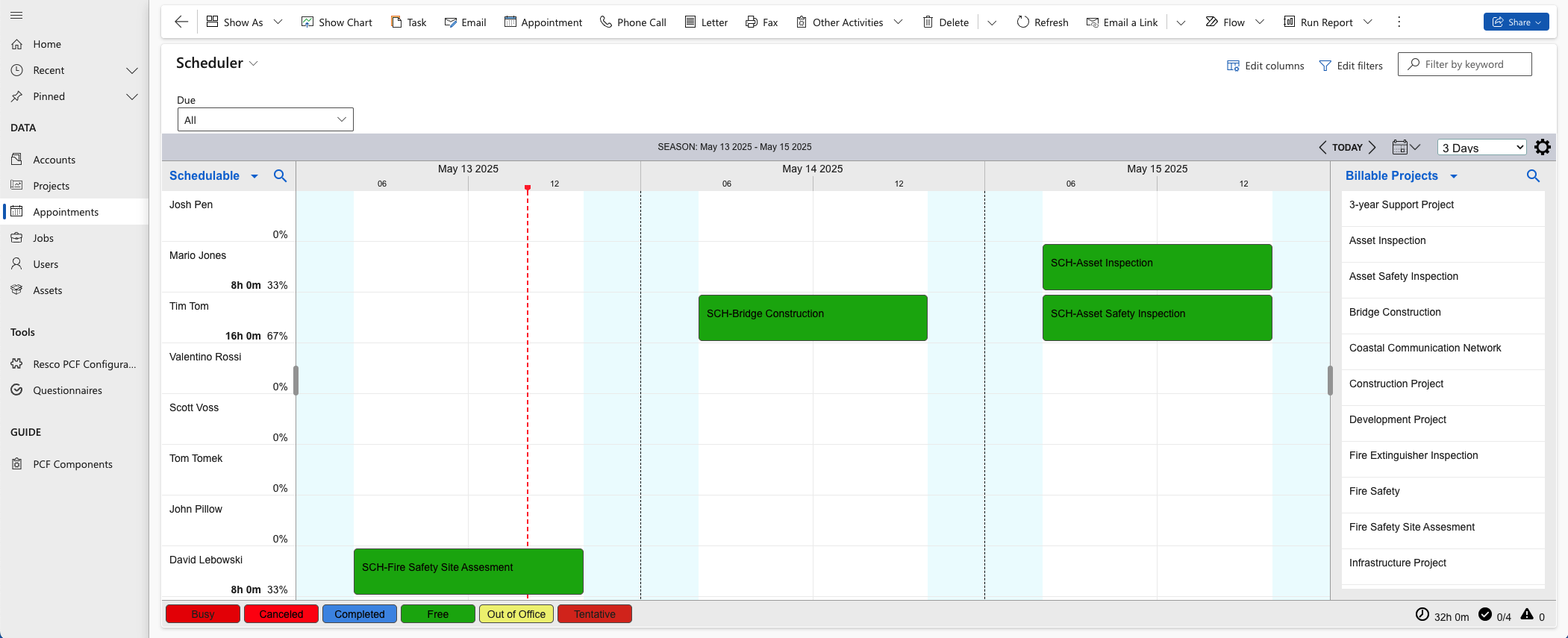Click the Delete command

[x=946, y=22]
